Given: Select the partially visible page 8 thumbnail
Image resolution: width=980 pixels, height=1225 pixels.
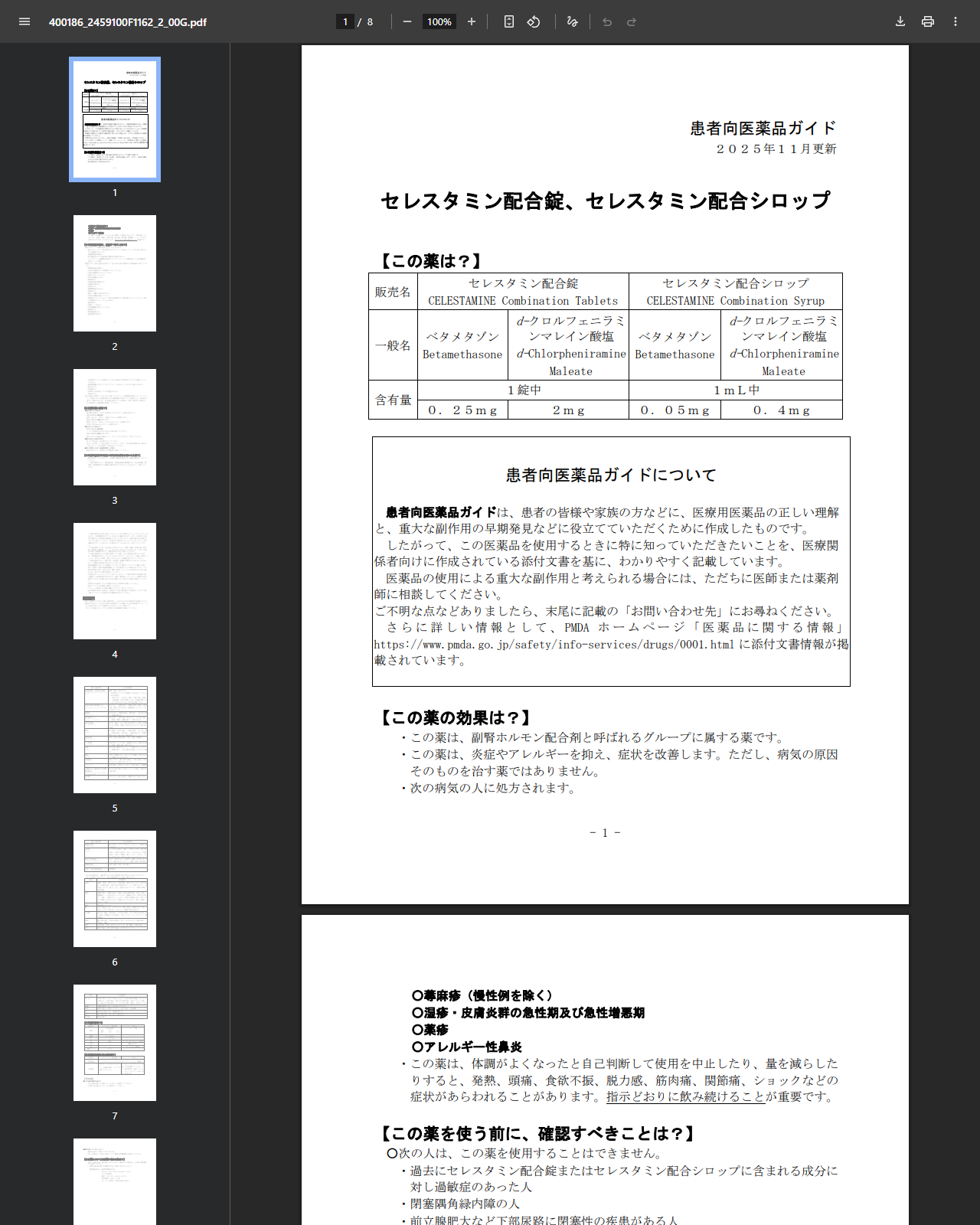Looking at the screenshot, I should click(x=115, y=1181).
